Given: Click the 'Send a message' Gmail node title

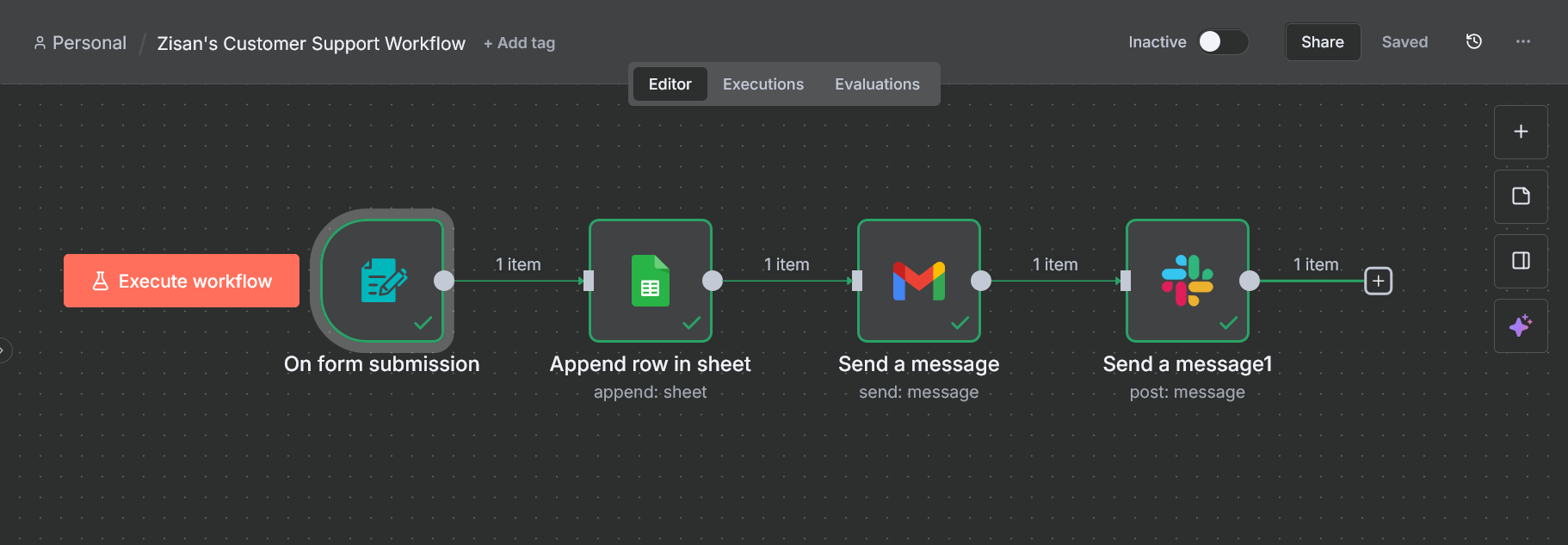Looking at the screenshot, I should click(x=919, y=364).
